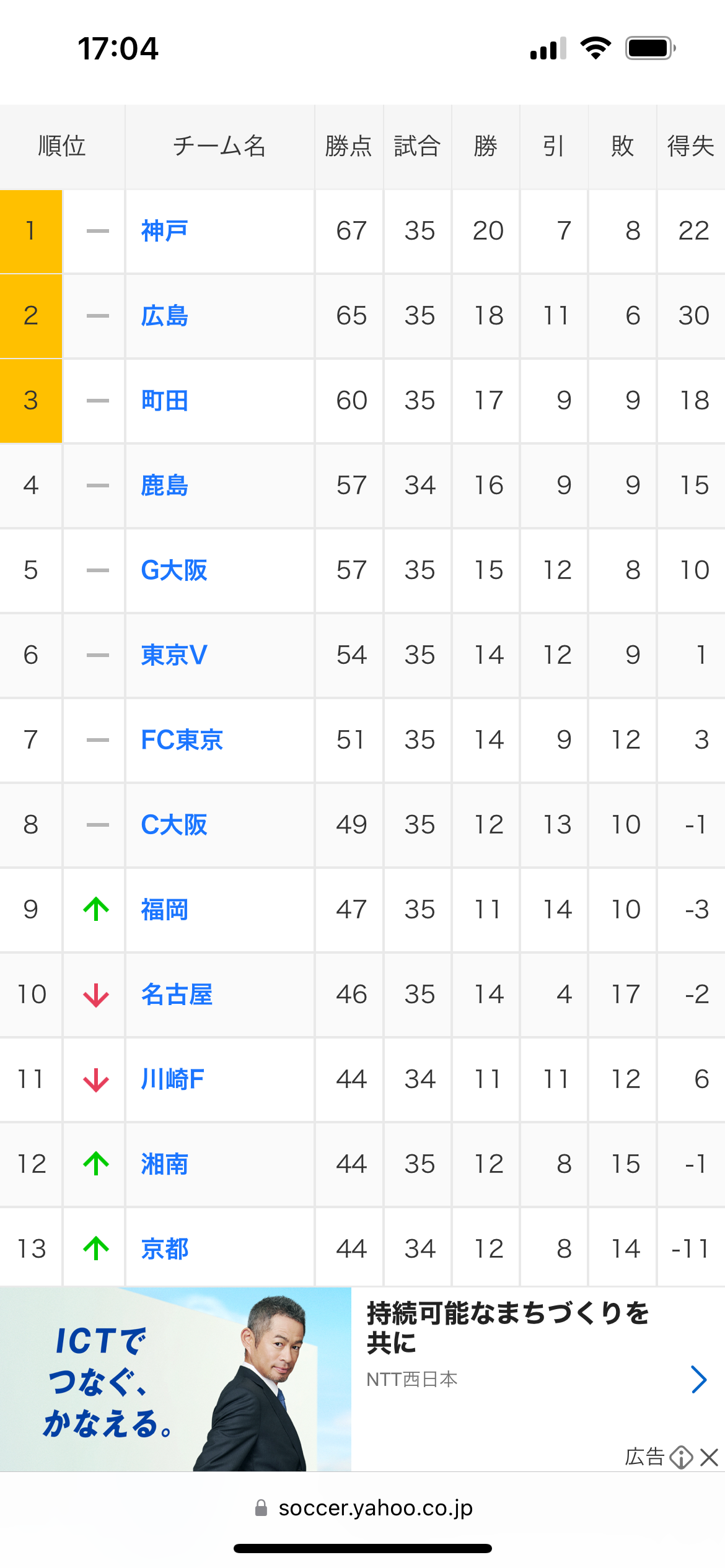Click the green up arrow beside 湘南
The image size is (725, 1568).
click(x=96, y=1164)
